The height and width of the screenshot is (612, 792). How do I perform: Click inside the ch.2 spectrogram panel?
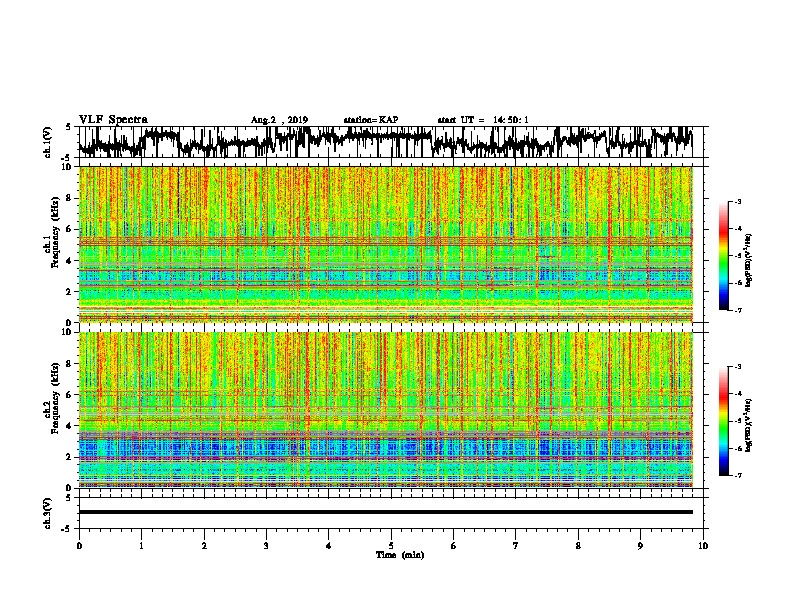(385, 410)
